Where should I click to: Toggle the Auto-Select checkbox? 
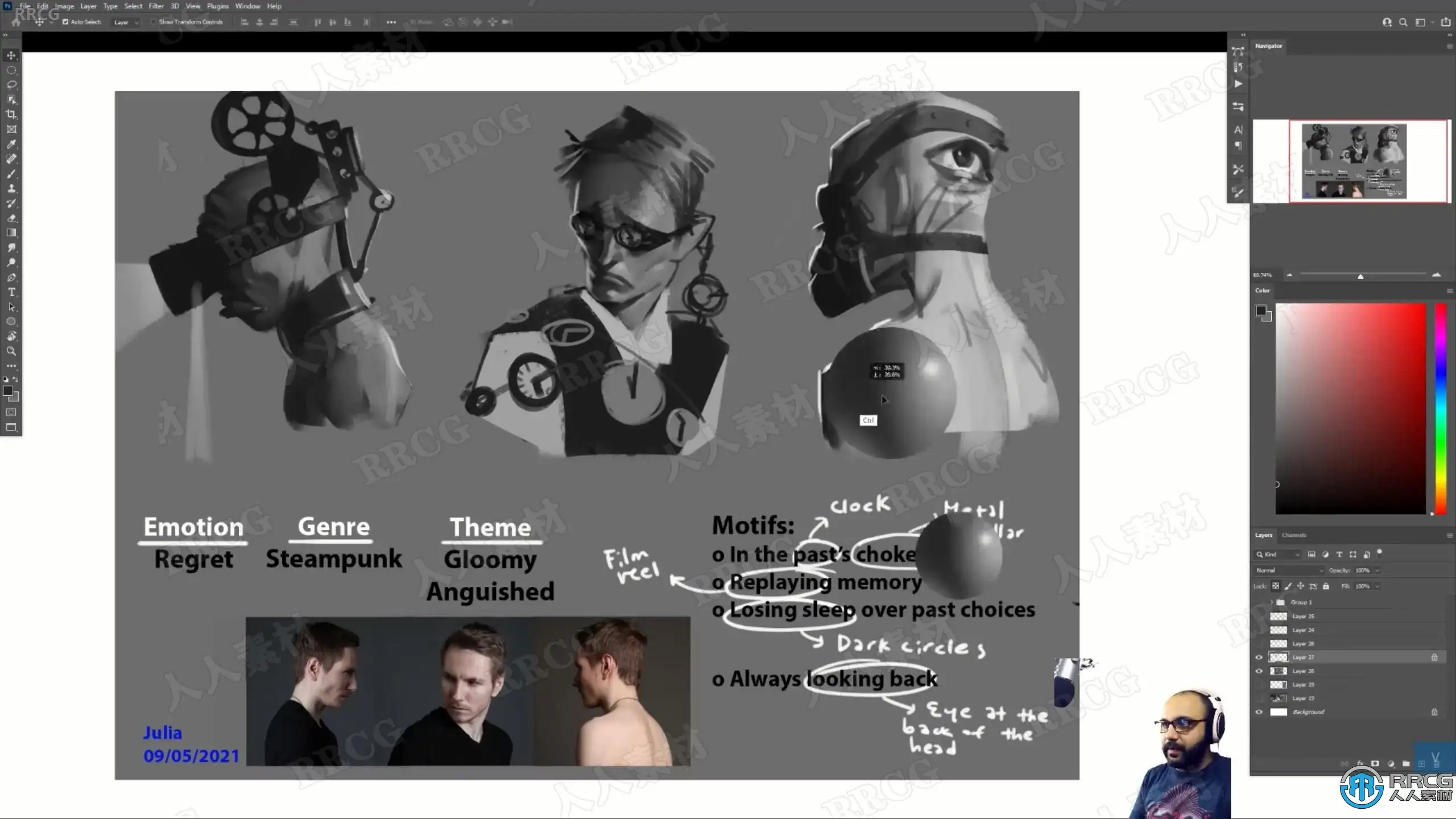[65, 22]
